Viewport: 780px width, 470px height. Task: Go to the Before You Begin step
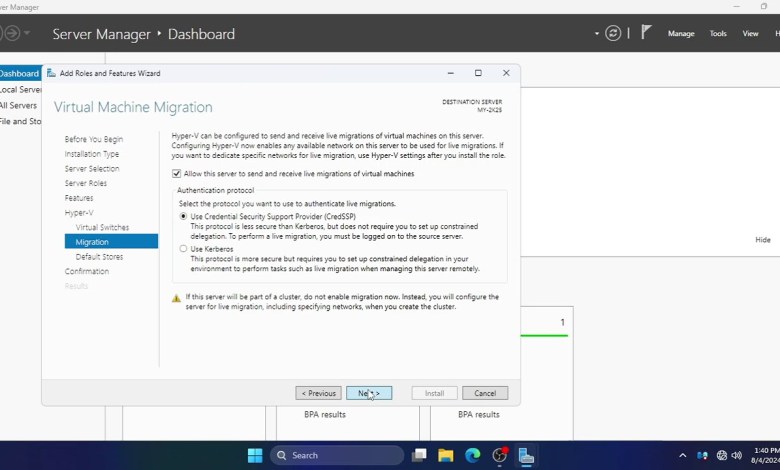(x=94, y=139)
